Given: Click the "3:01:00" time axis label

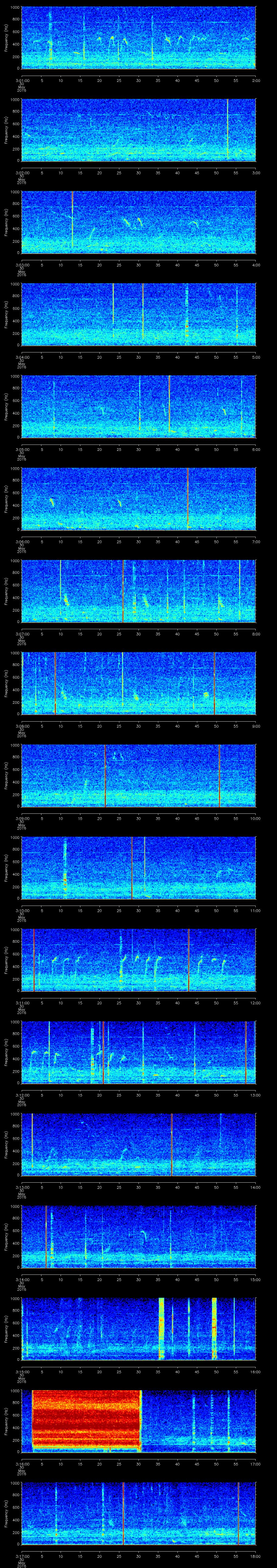Looking at the screenshot, I should [x=22, y=80].
